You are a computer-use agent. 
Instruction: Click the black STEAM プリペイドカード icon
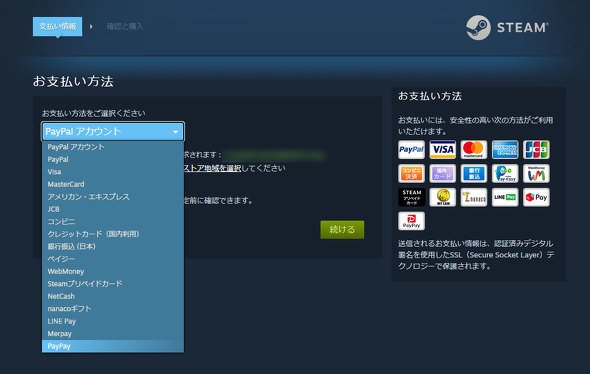coord(411,197)
